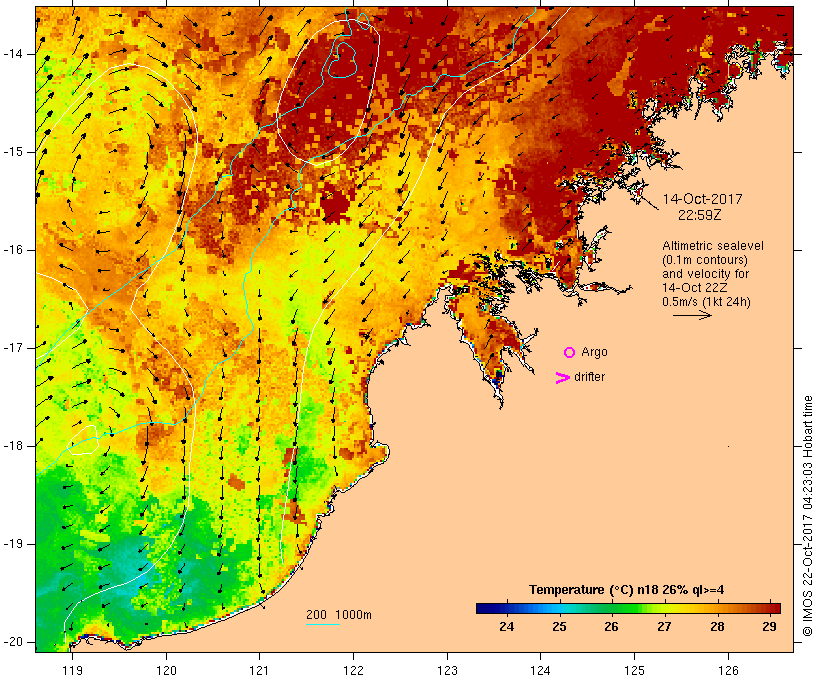The width and height of the screenshot is (820, 680).
Task: Click the longitude axis label 123
Action: click(x=447, y=671)
